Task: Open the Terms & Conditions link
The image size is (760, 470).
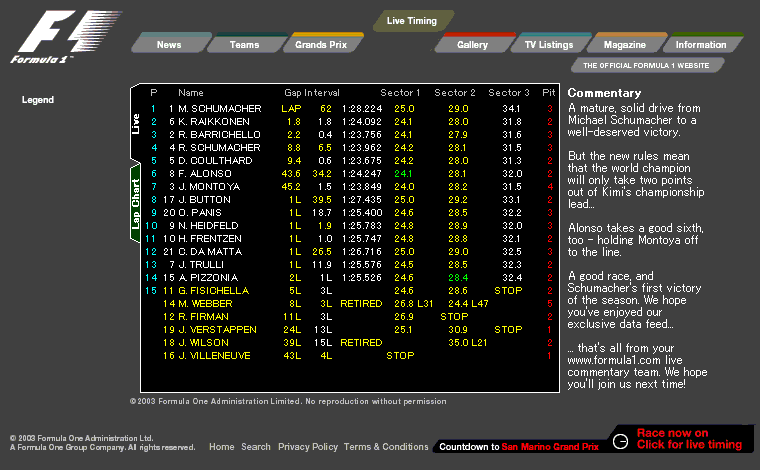Action: 386,447
